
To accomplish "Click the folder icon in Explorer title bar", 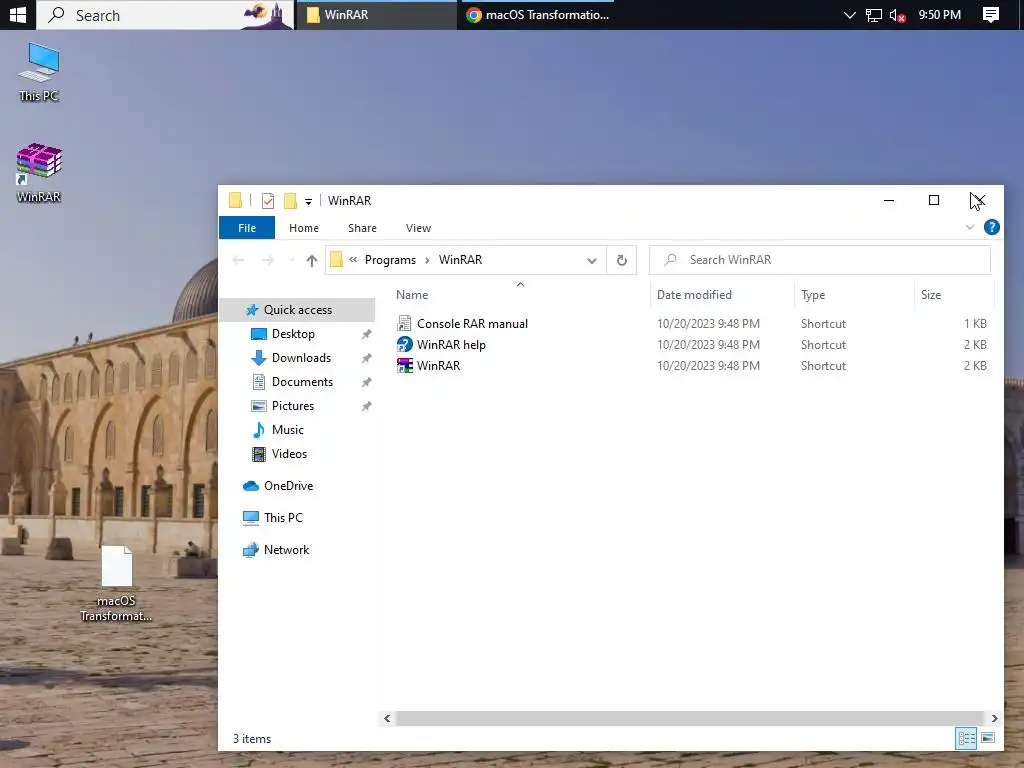I will coord(235,200).
